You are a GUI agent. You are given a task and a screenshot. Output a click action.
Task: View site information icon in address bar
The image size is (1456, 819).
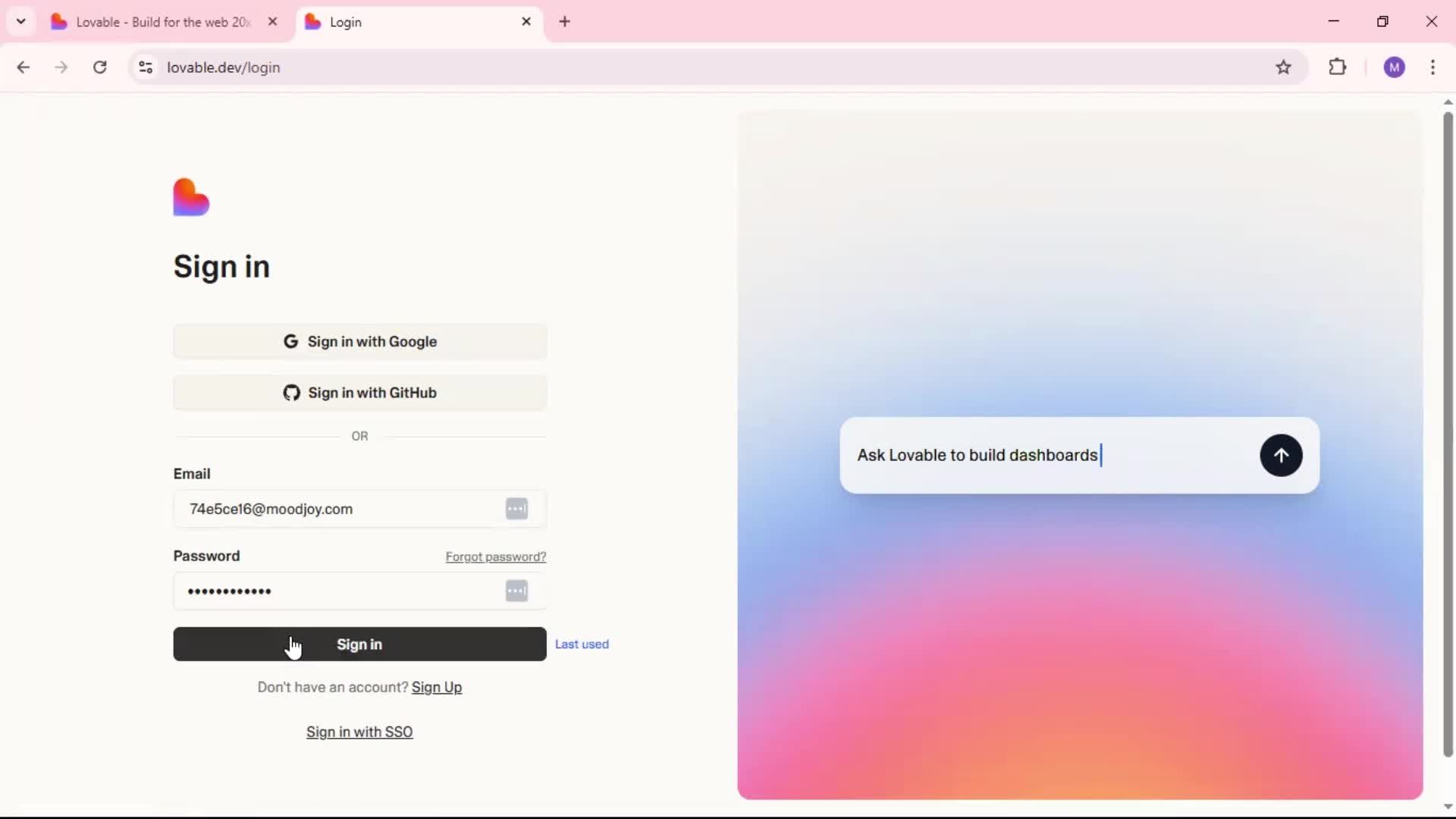click(146, 67)
